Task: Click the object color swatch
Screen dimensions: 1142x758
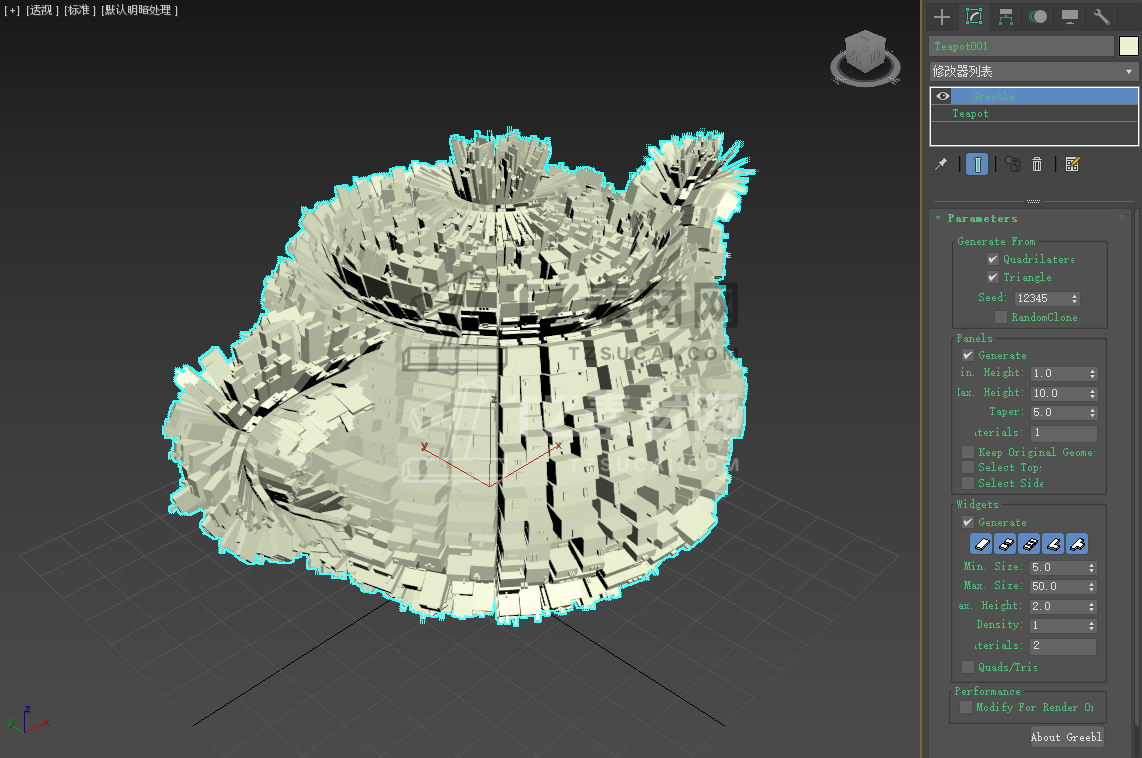Action: [1128, 46]
